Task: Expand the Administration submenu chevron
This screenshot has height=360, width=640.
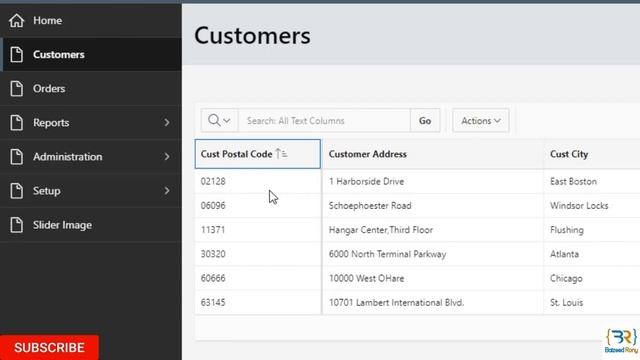Action: click(167, 157)
